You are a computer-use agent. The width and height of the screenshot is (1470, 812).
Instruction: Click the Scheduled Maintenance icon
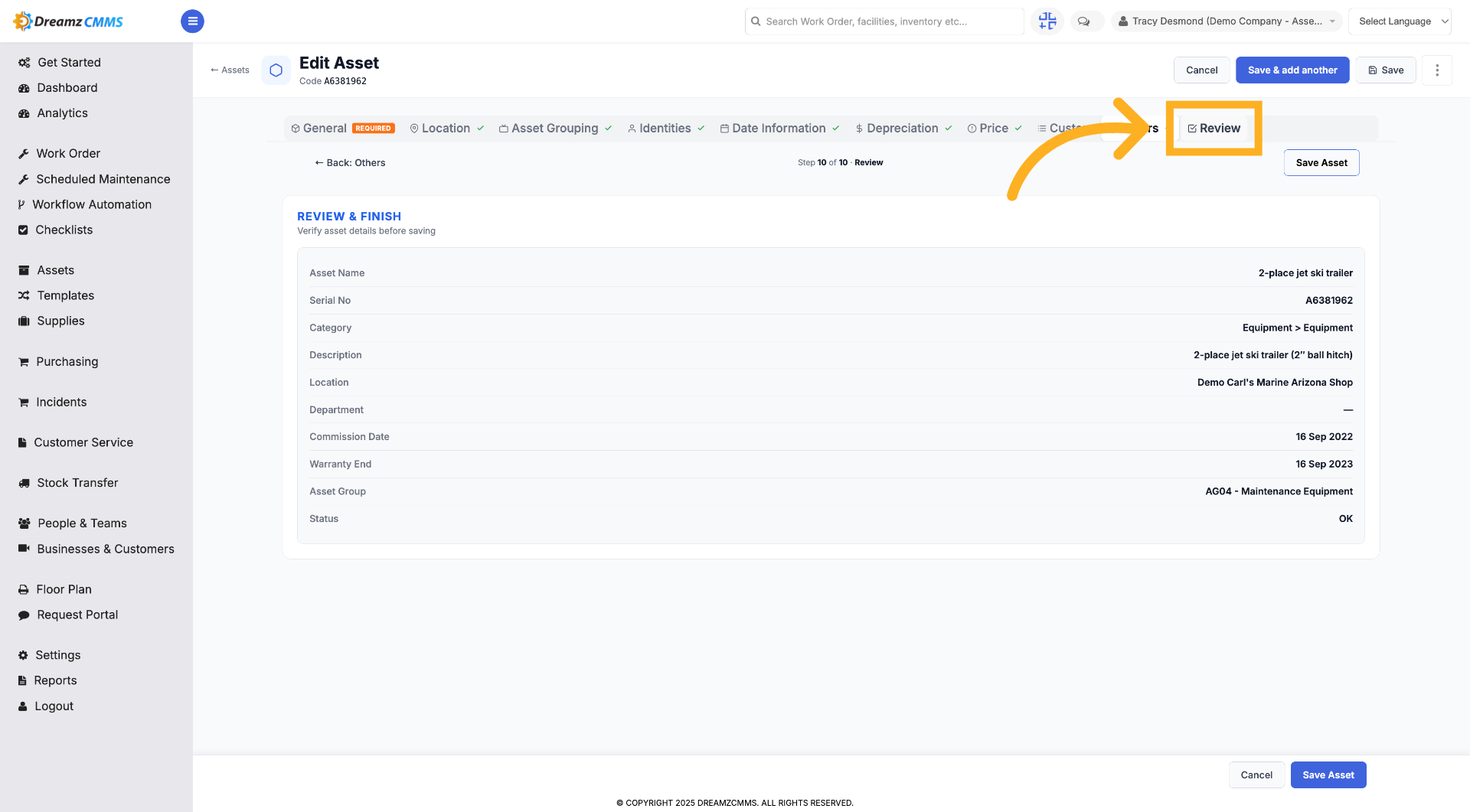[24, 179]
